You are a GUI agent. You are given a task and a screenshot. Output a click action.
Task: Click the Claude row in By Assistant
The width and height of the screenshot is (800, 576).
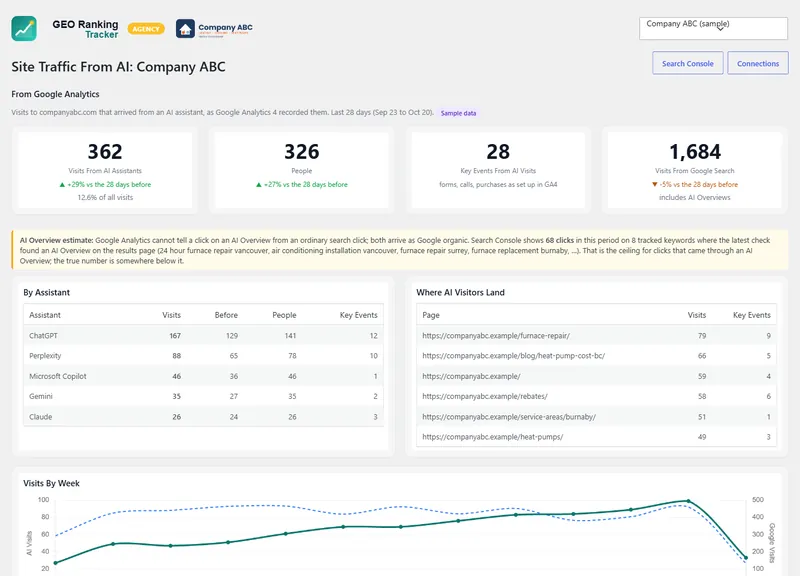pos(203,416)
